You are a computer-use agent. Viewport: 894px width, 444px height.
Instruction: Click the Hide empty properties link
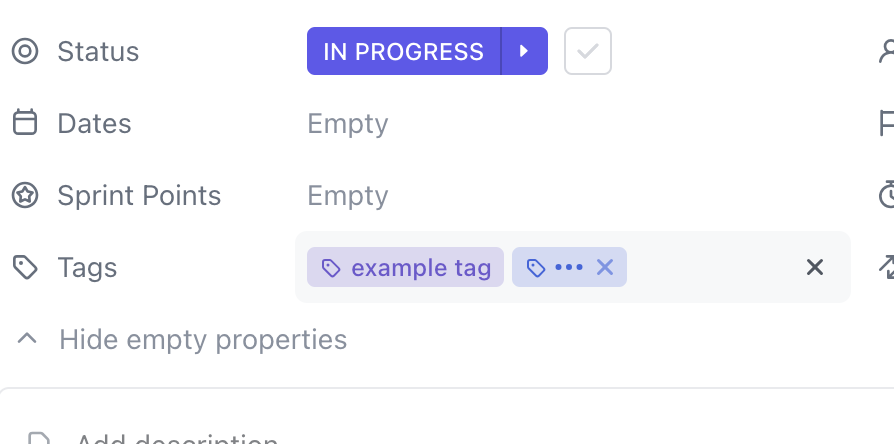(203, 339)
